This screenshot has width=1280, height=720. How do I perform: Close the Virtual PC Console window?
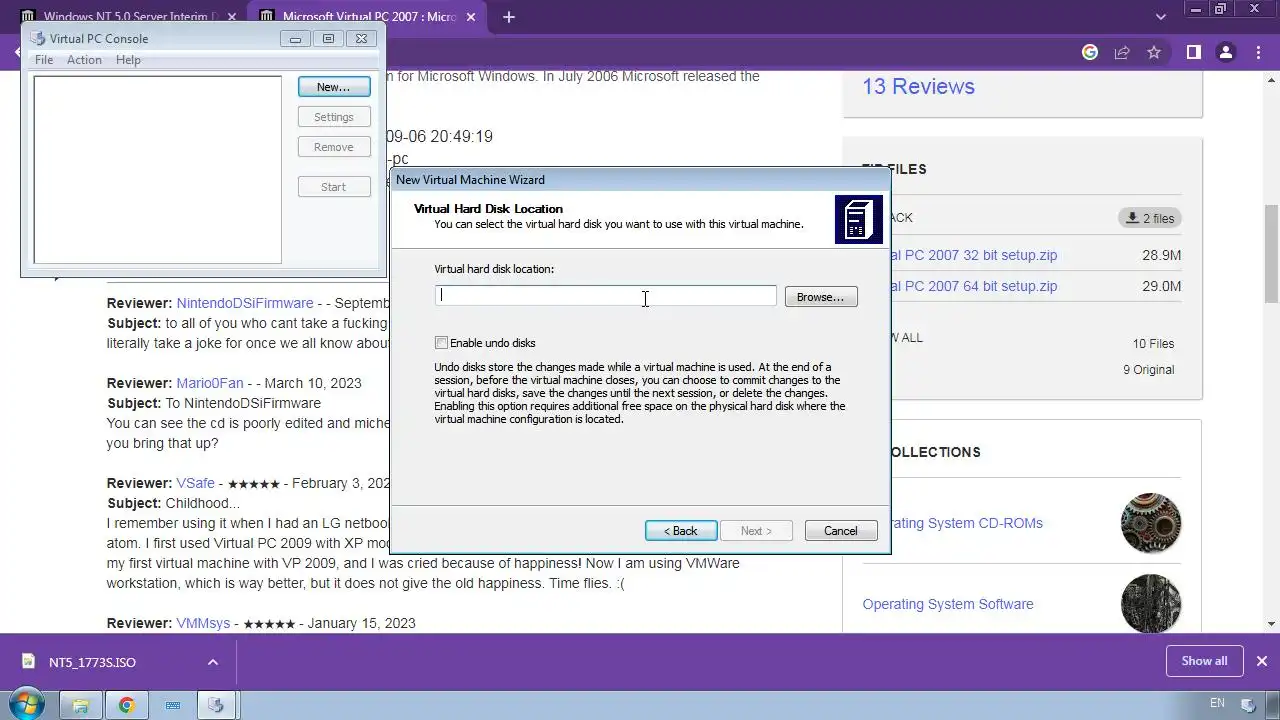tap(361, 39)
